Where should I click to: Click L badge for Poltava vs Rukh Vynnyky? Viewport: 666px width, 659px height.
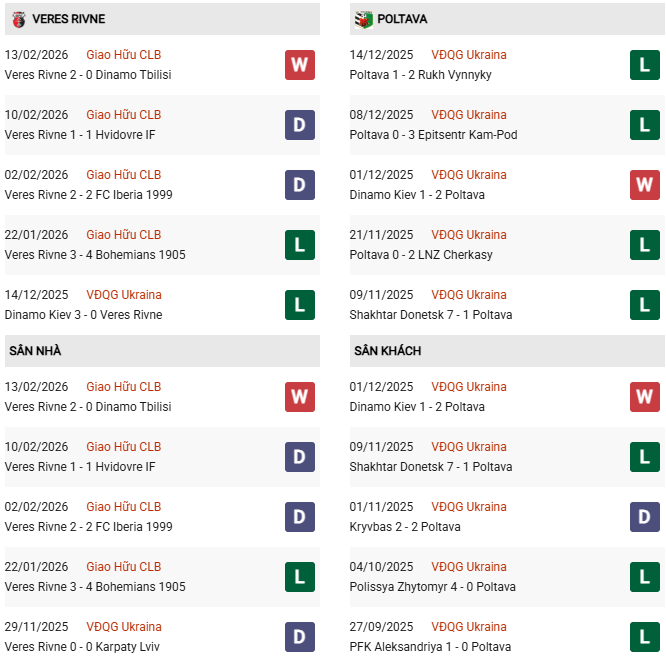[x=645, y=65]
